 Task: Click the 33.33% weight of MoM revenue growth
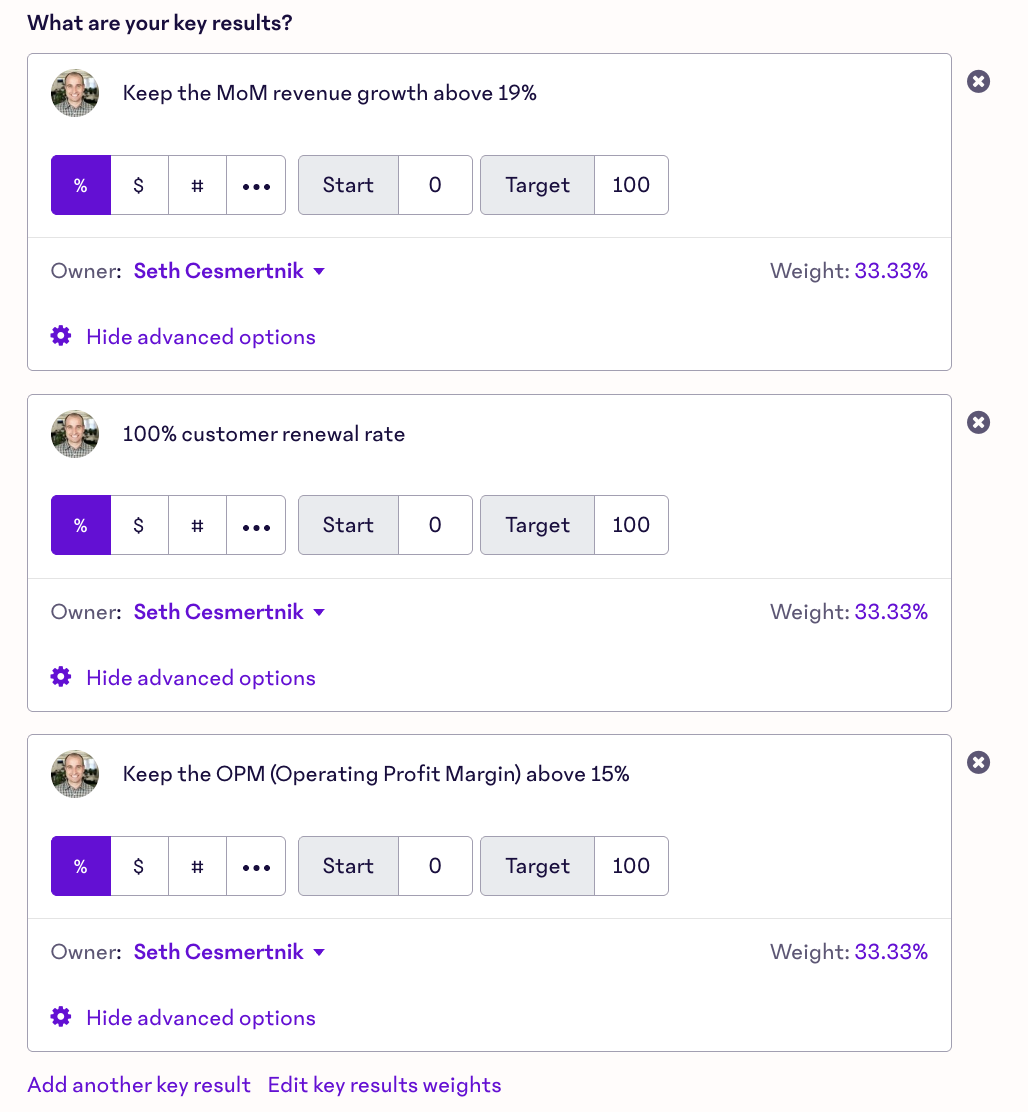pyautogui.click(x=891, y=271)
